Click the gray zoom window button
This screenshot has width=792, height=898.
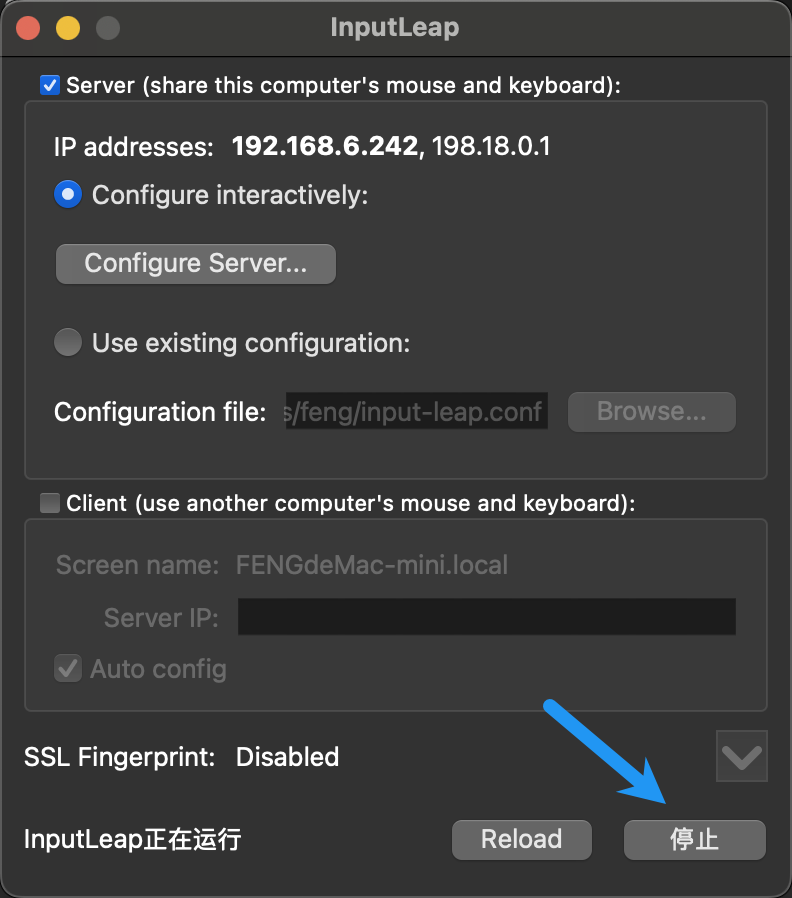107,27
